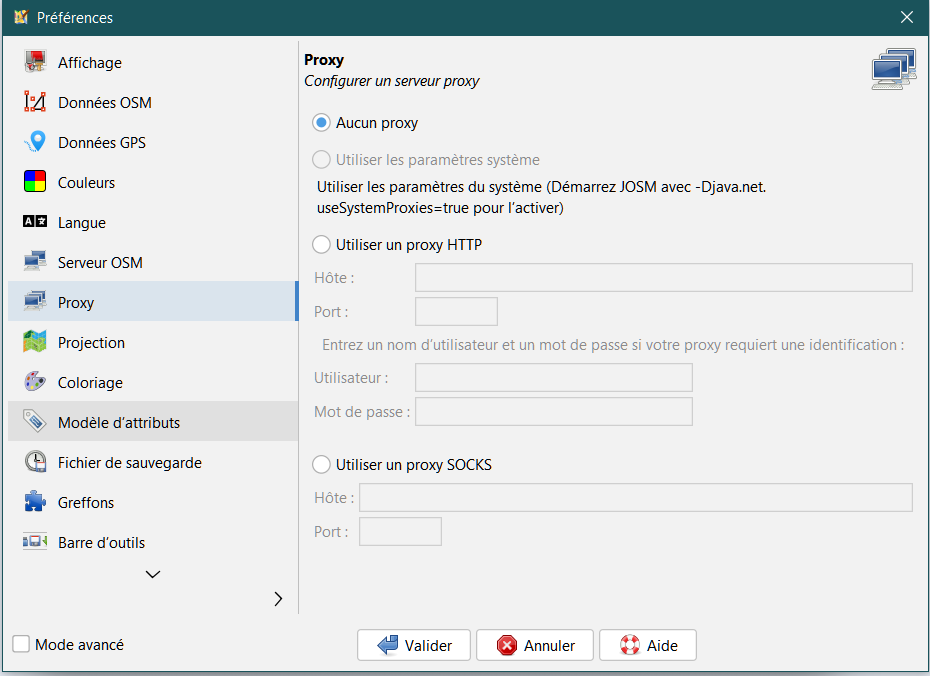Open the Langue language icon
Image resolution: width=930 pixels, height=676 pixels.
pyautogui.click(x=35, y=223)
